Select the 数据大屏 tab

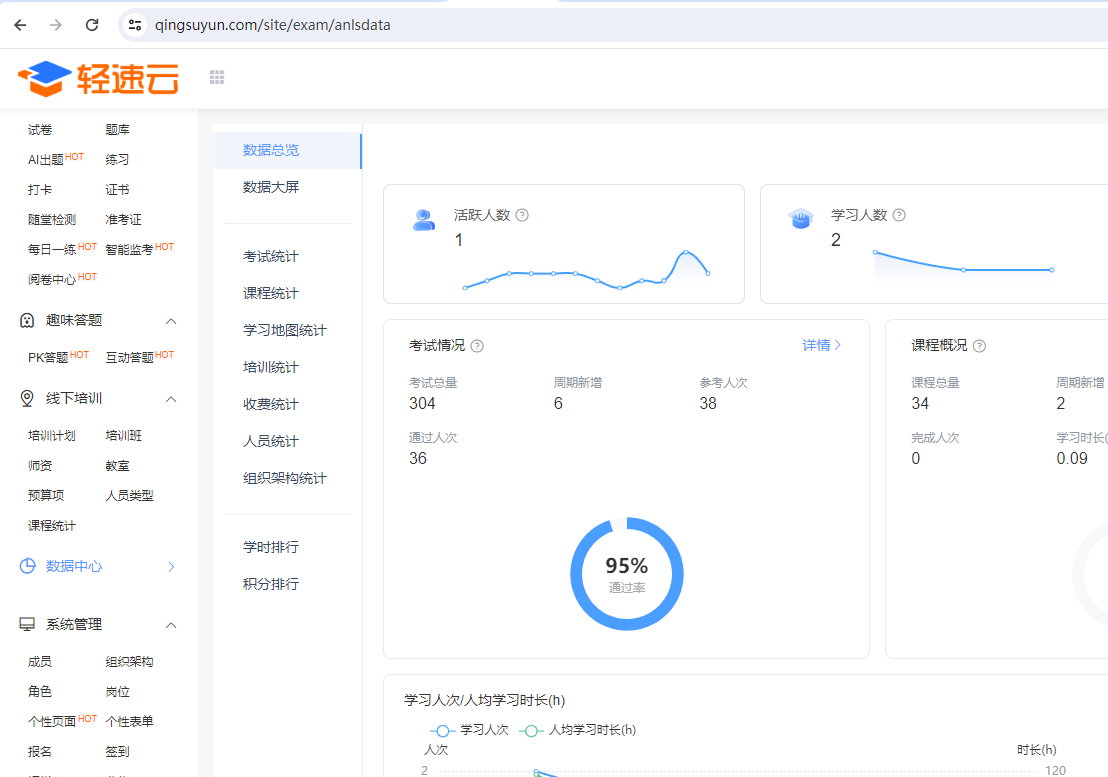271,187
